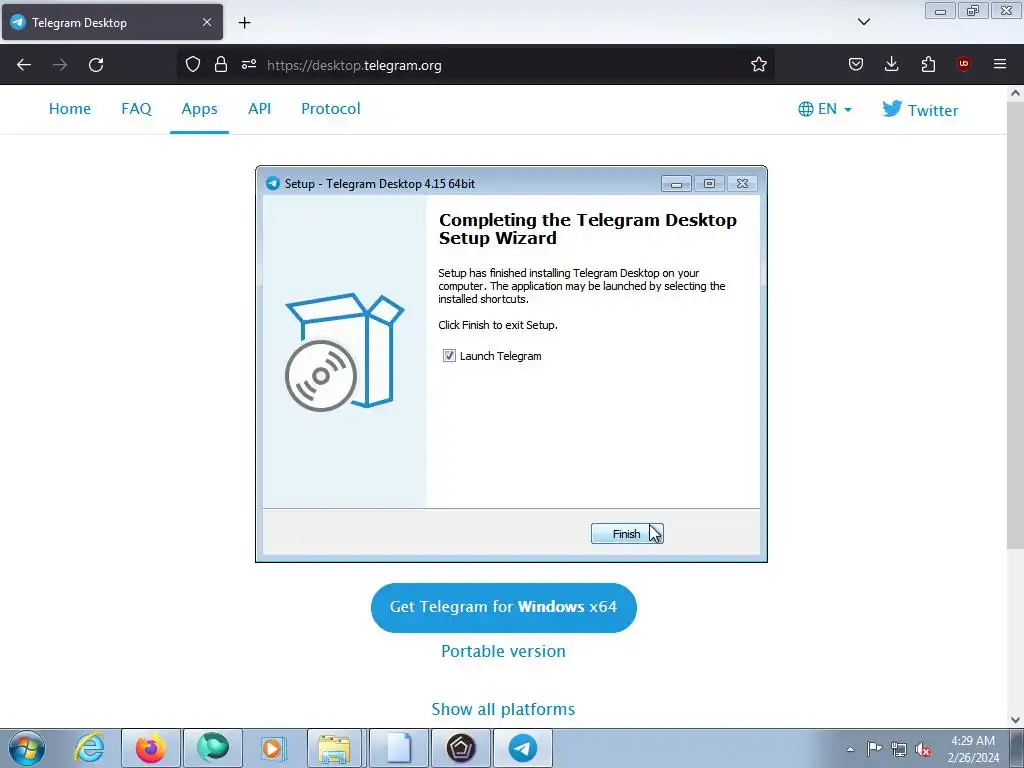The width and height of the screenshot is (1024, 768).
Task: Uncheck the Launch Telegram checkbox
Action: click(x=449, y=356)
